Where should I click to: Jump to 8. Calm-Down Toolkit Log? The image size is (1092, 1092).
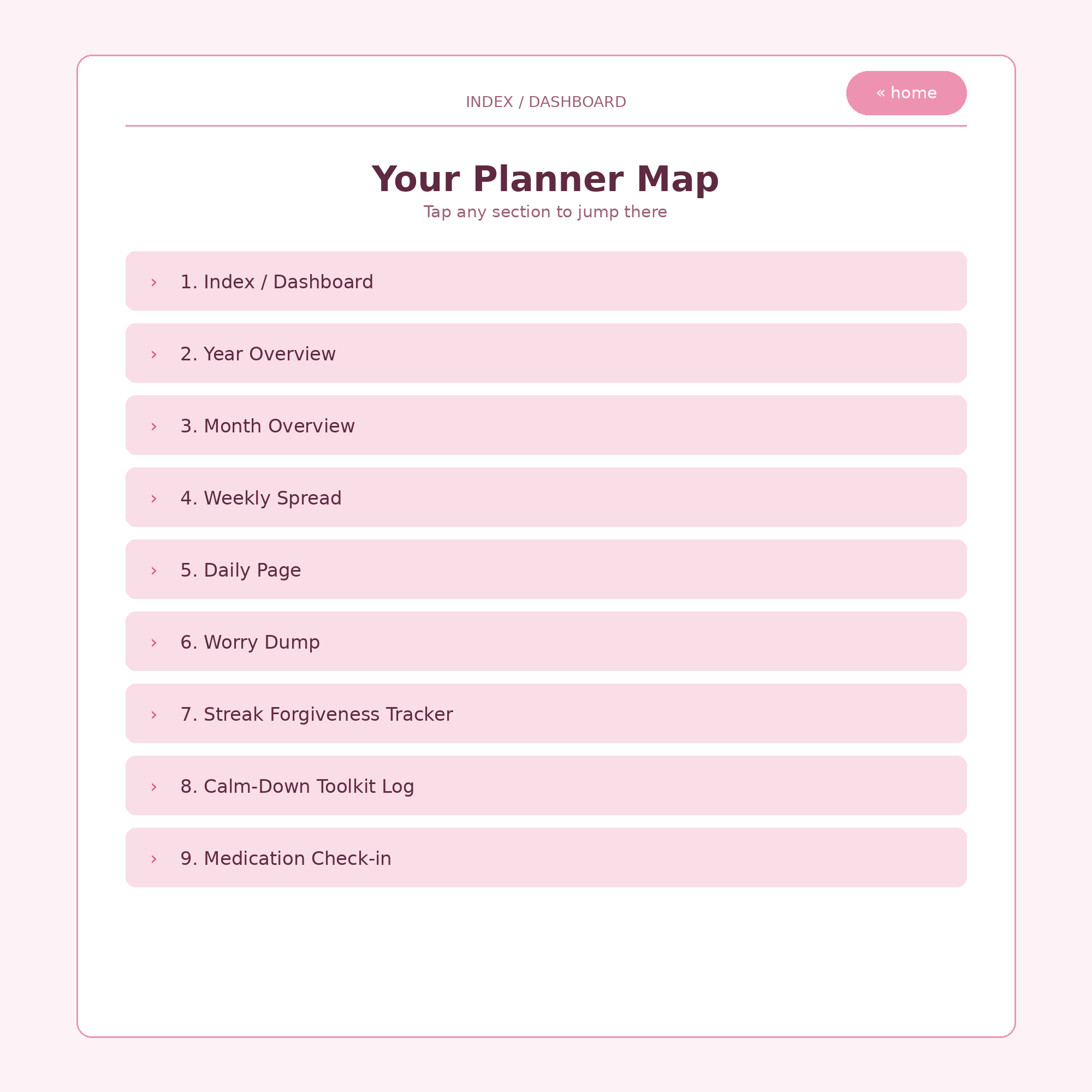coord(546,786)
